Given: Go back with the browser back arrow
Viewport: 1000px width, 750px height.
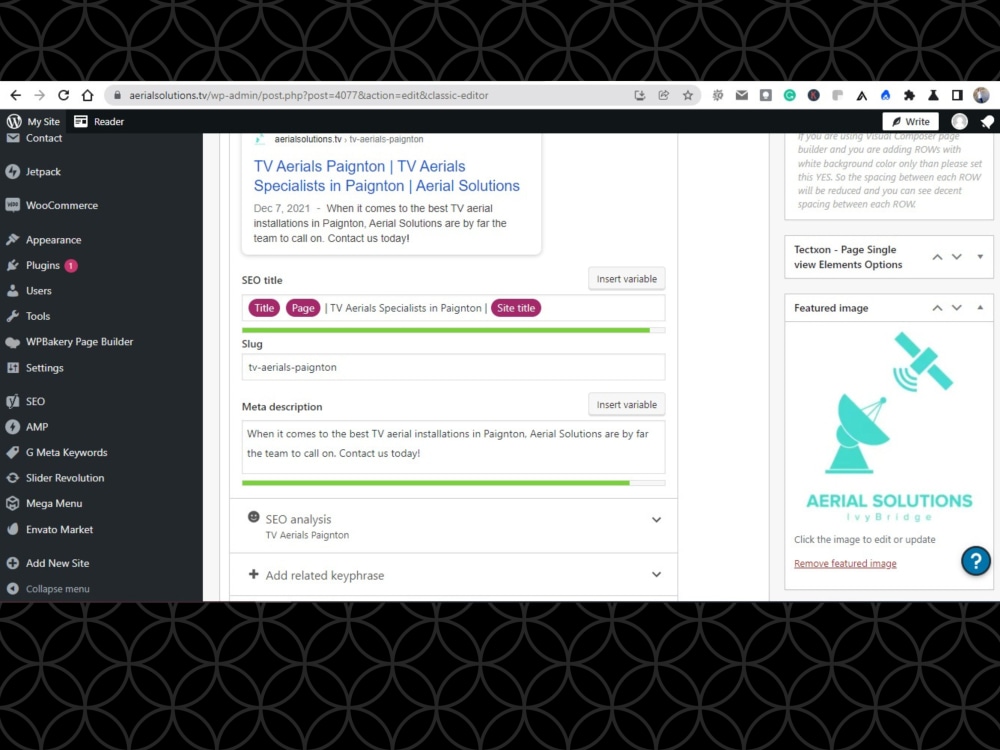Looking at the screenshot, I should pyautogui.click(x=16, y=95).
